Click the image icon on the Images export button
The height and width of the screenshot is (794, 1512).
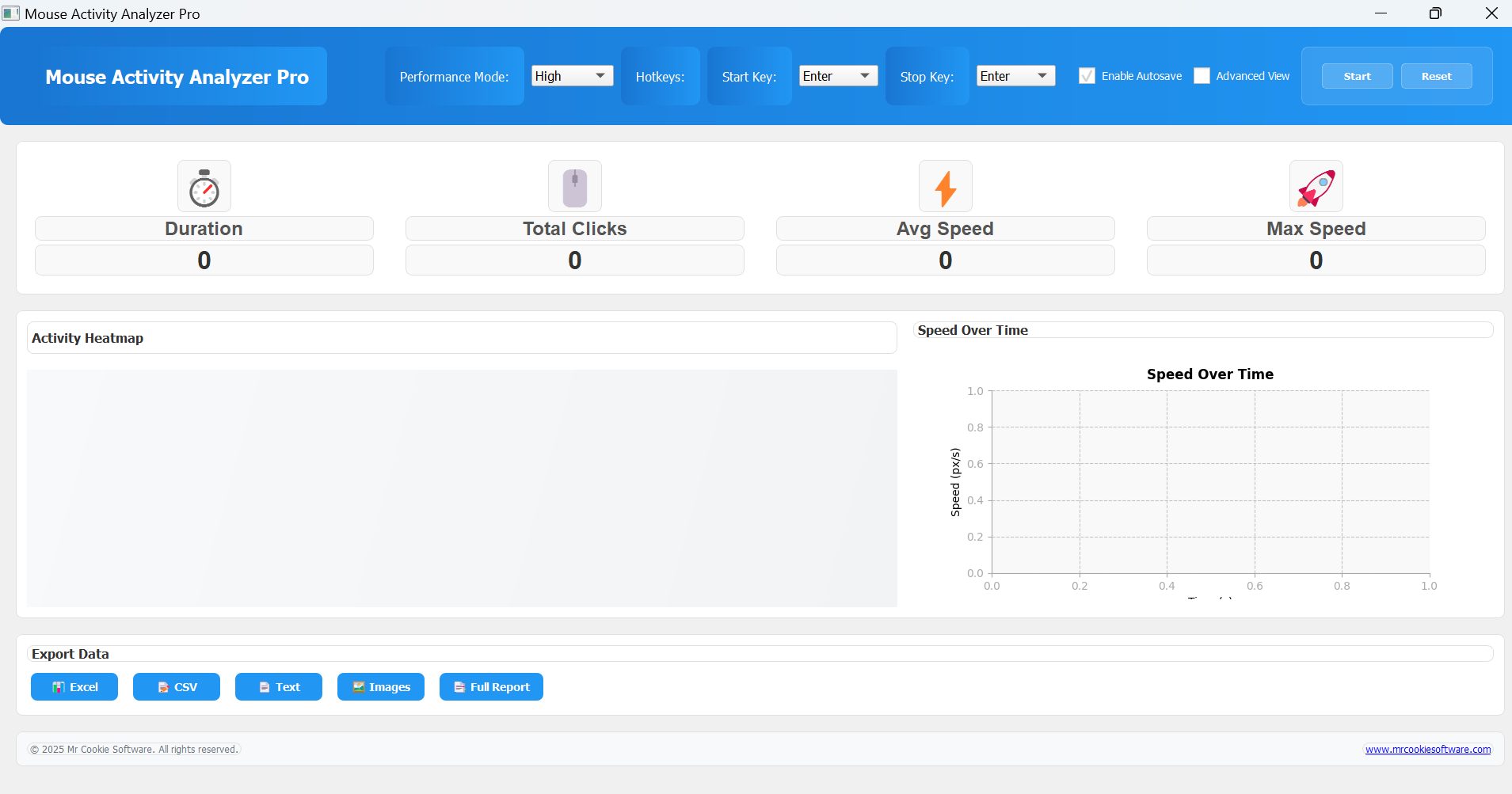357,686
